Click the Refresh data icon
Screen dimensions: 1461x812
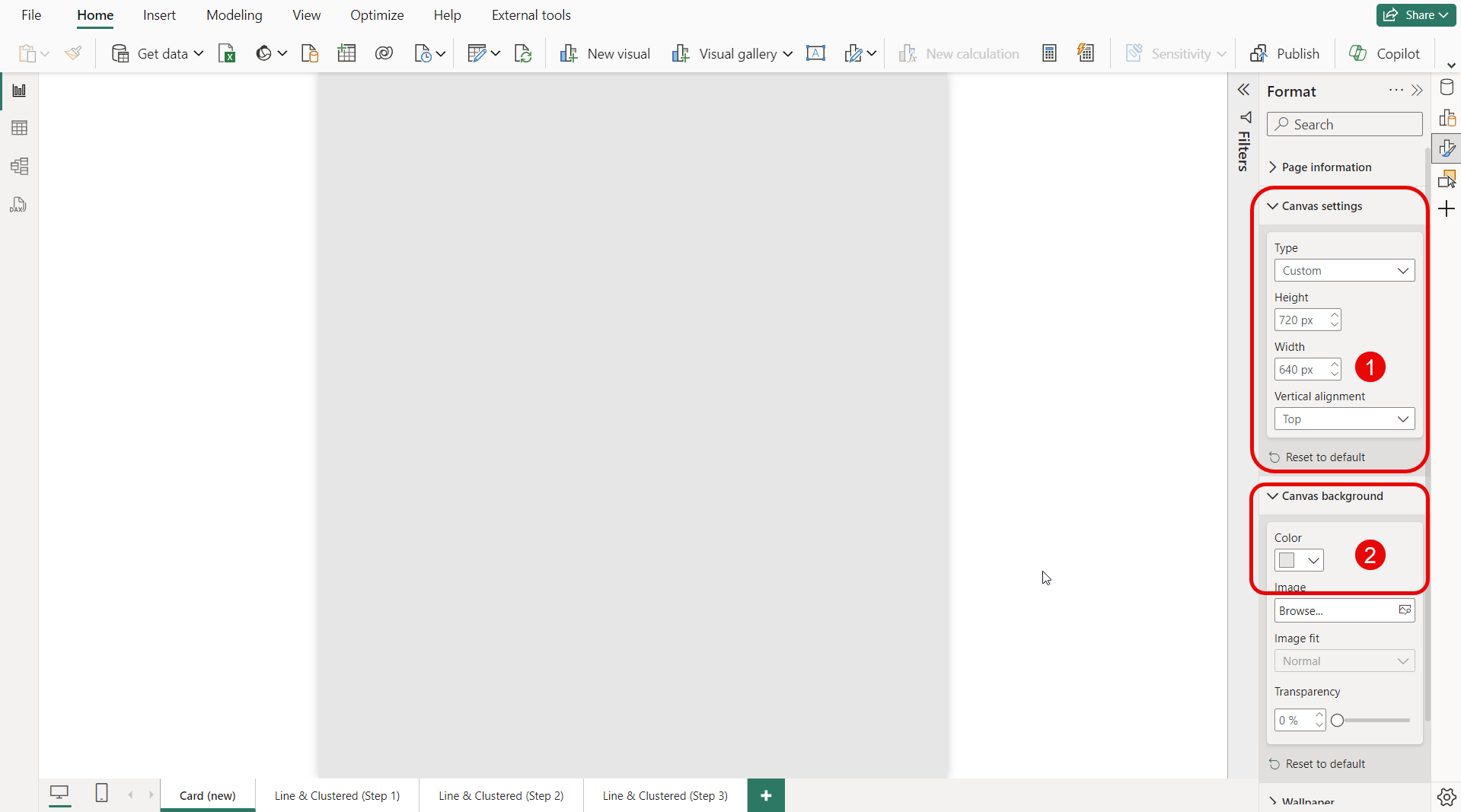click(x=523, y=53)
